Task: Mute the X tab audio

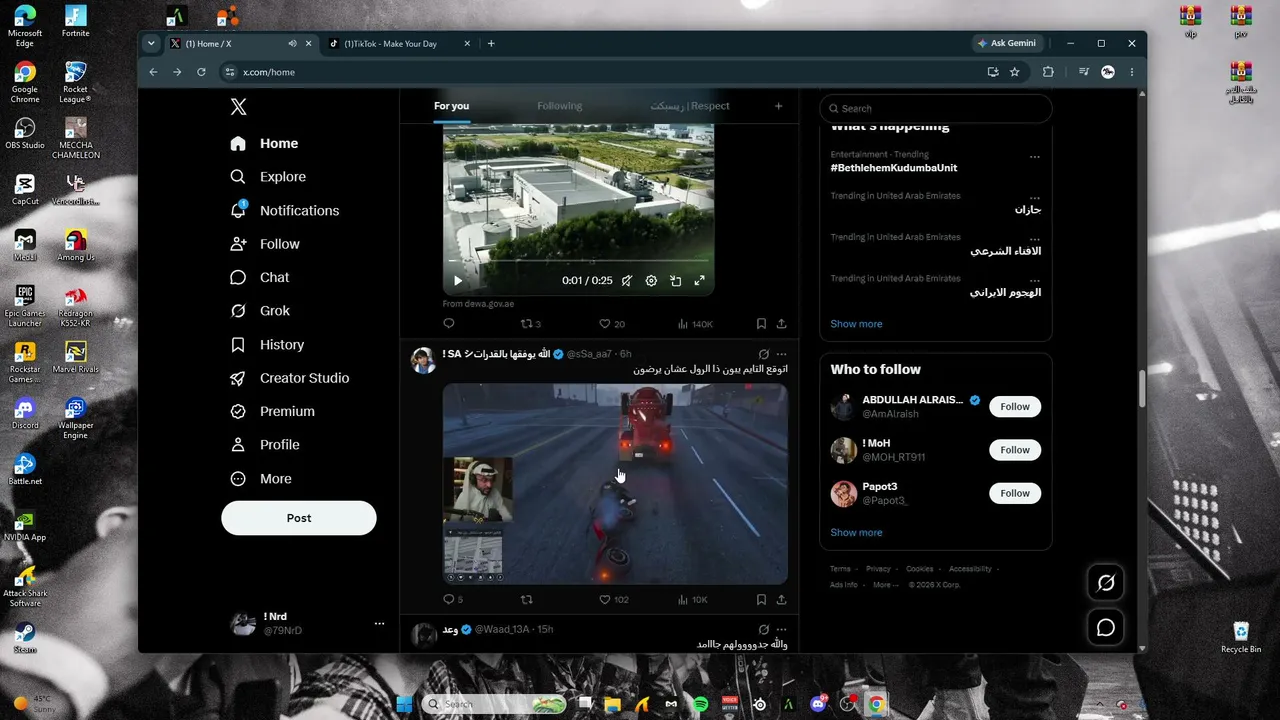Action: point(292,44)
